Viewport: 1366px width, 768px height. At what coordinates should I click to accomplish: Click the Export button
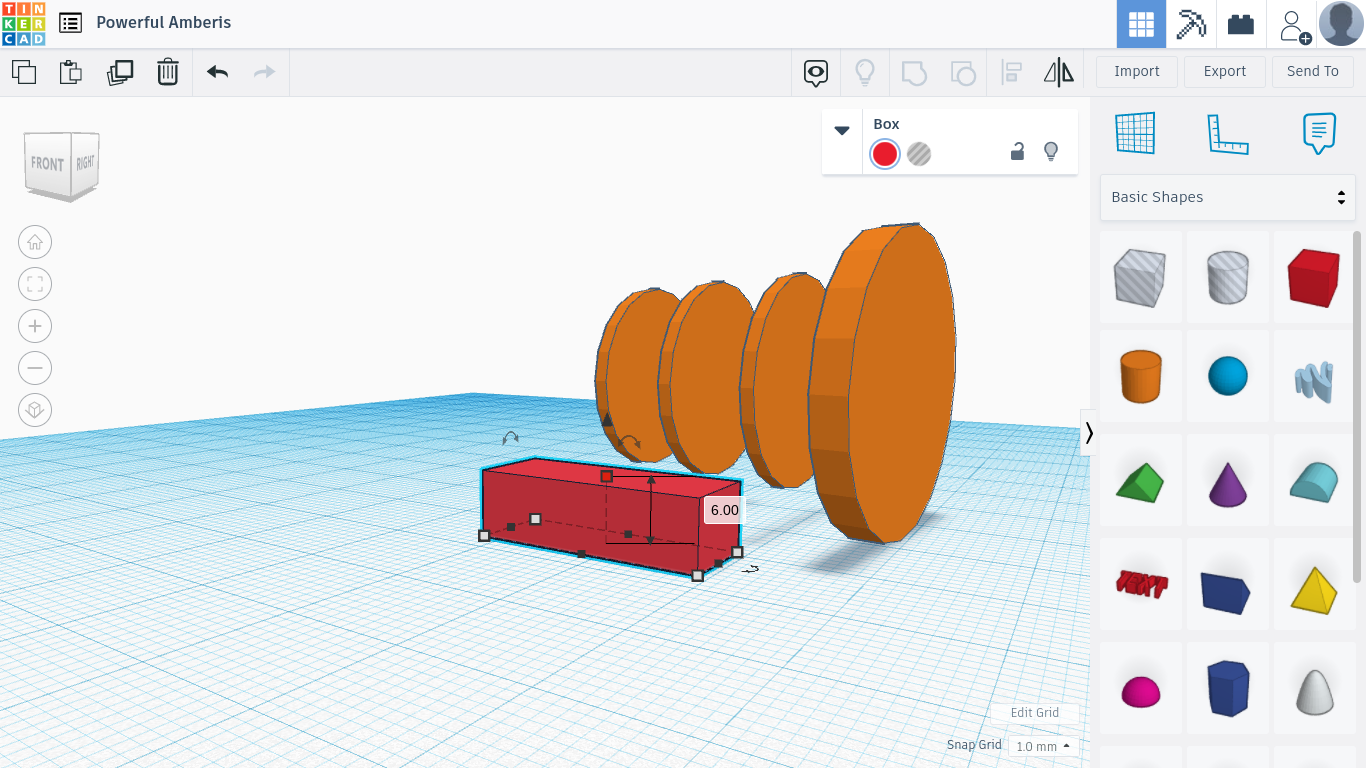click(x=1225, y=72)
